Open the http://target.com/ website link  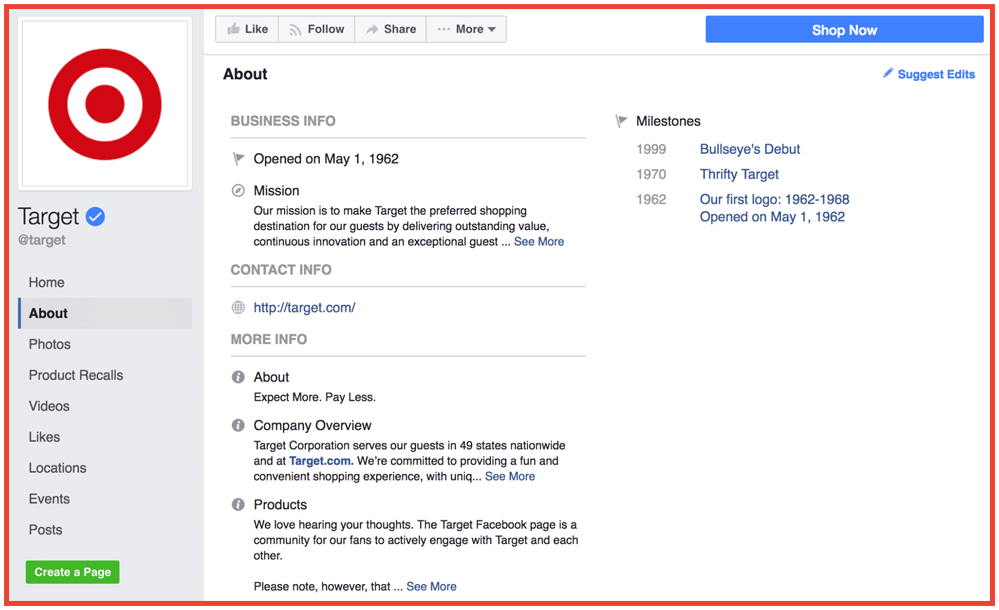point(305,307)
